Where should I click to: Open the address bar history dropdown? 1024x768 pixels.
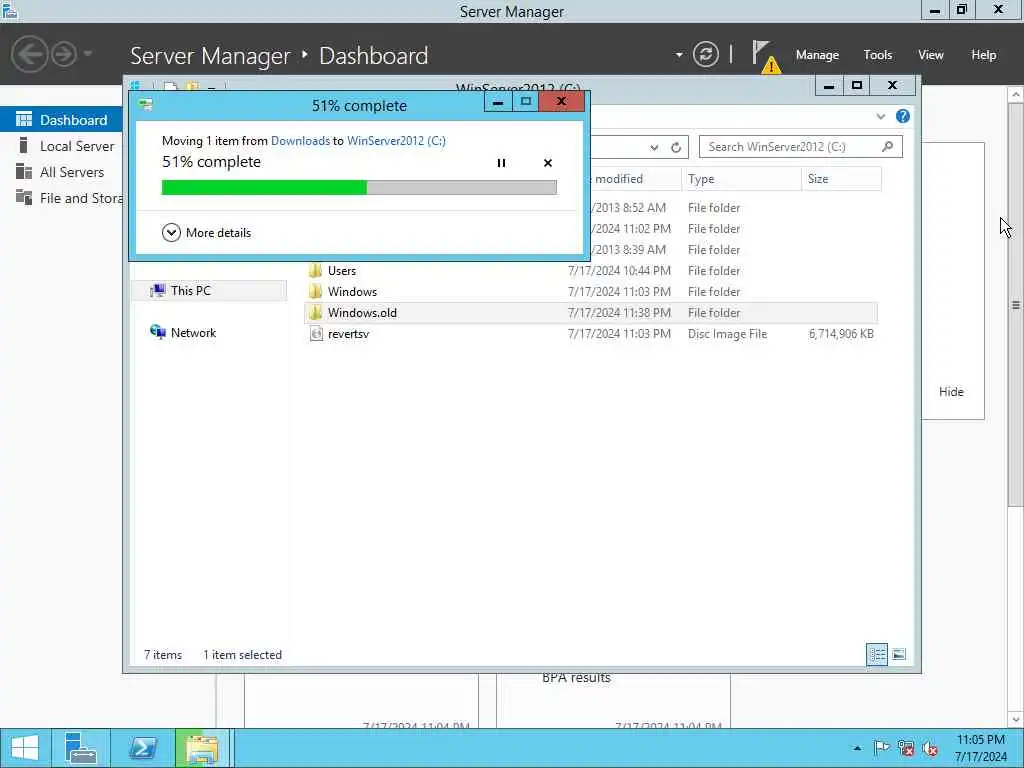click(654, 148)
